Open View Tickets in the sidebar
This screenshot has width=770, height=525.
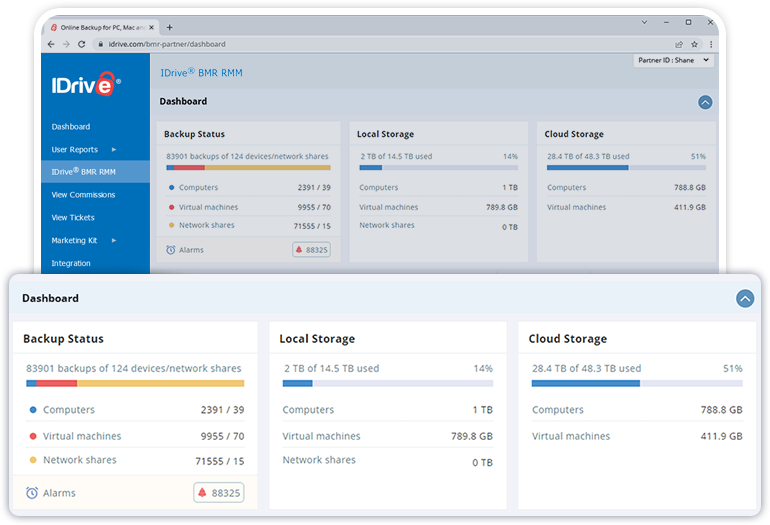coord(73,218)
